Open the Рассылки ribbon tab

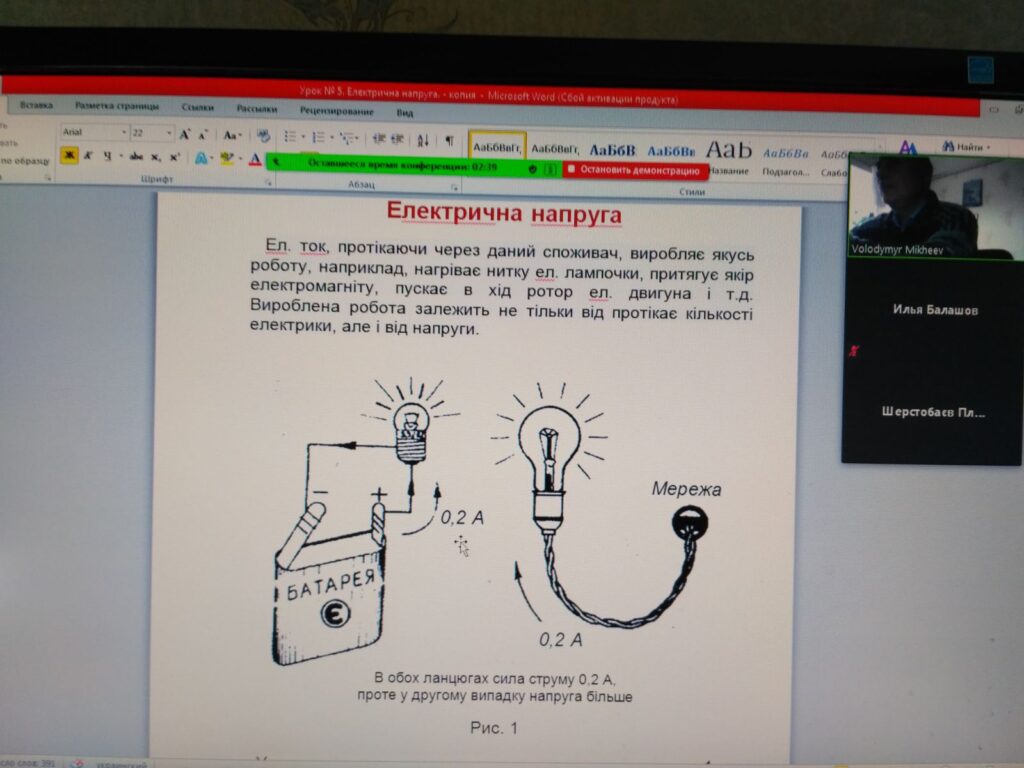pos(257,109)
